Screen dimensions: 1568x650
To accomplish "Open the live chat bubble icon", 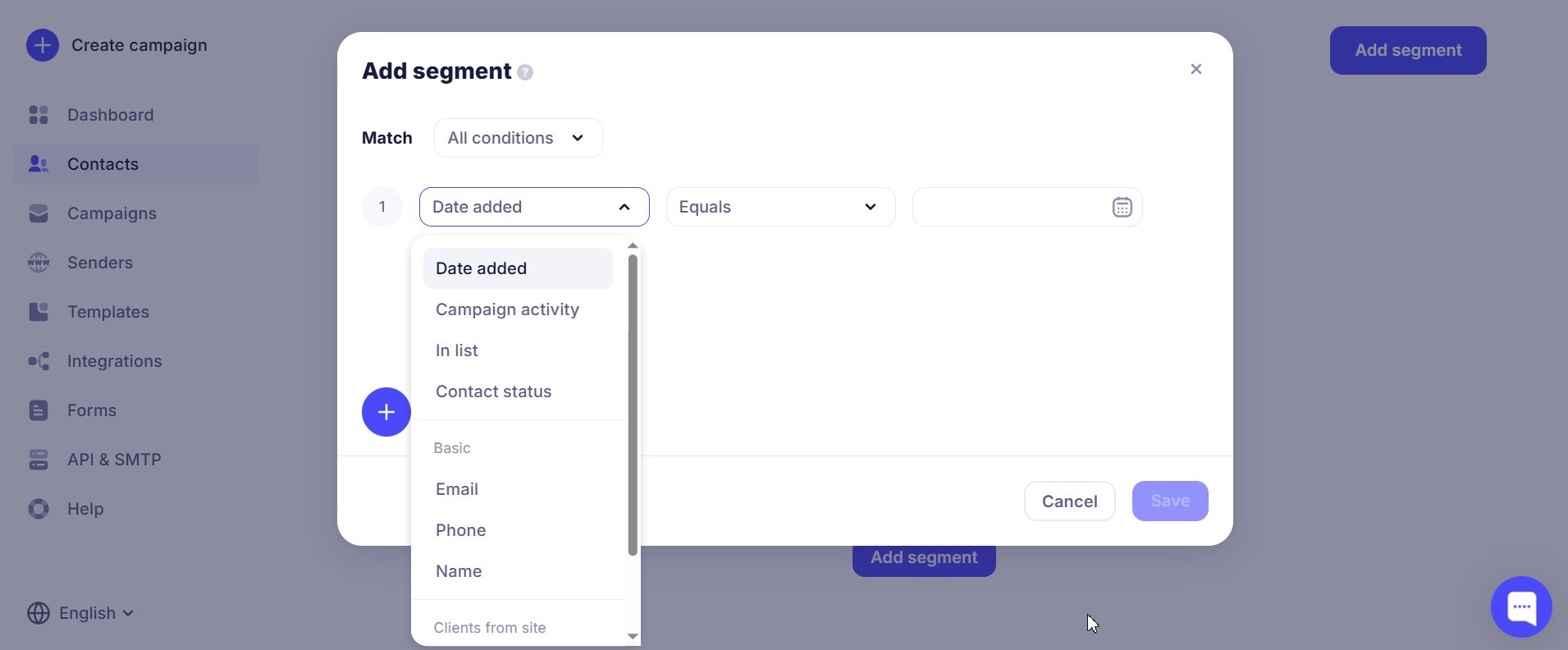I will tap(1520, 607).
